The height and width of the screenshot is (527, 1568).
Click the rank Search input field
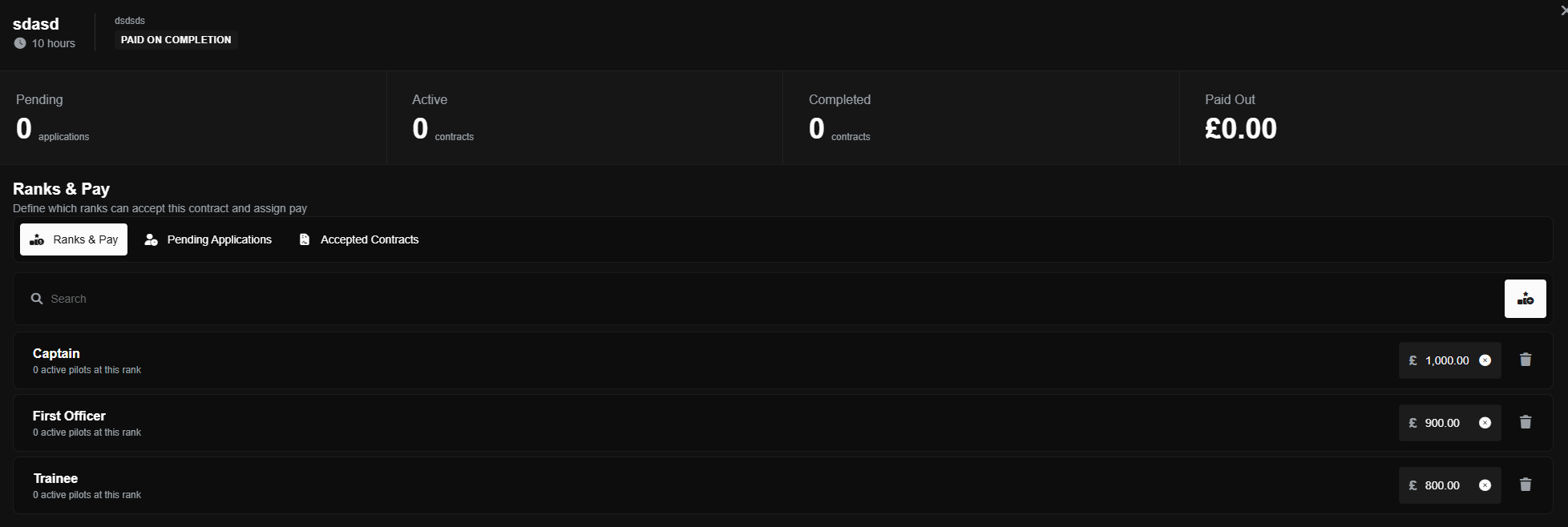[721, 299]
